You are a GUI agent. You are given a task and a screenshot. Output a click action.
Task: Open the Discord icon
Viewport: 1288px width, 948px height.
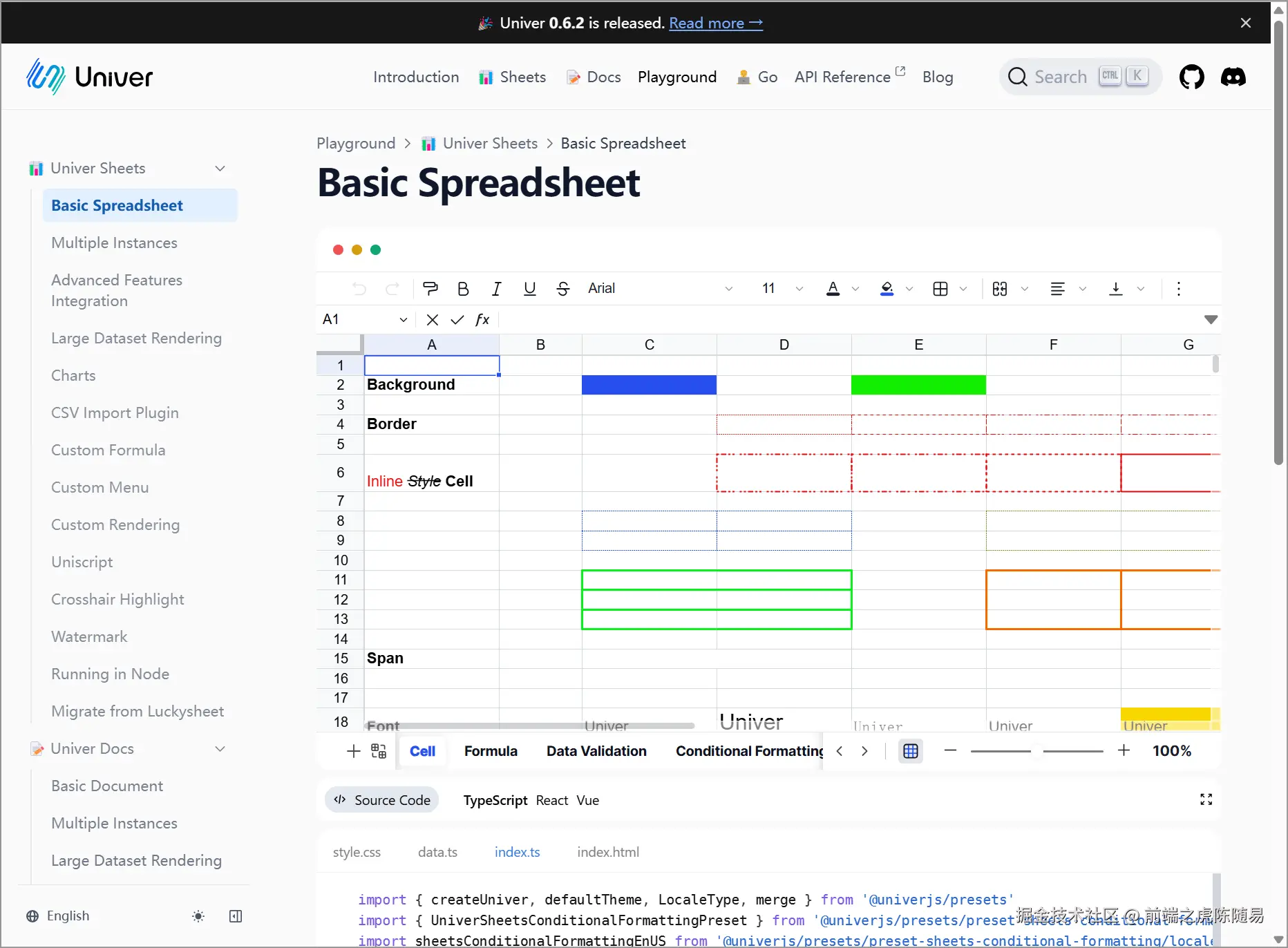click(1233, 77)
